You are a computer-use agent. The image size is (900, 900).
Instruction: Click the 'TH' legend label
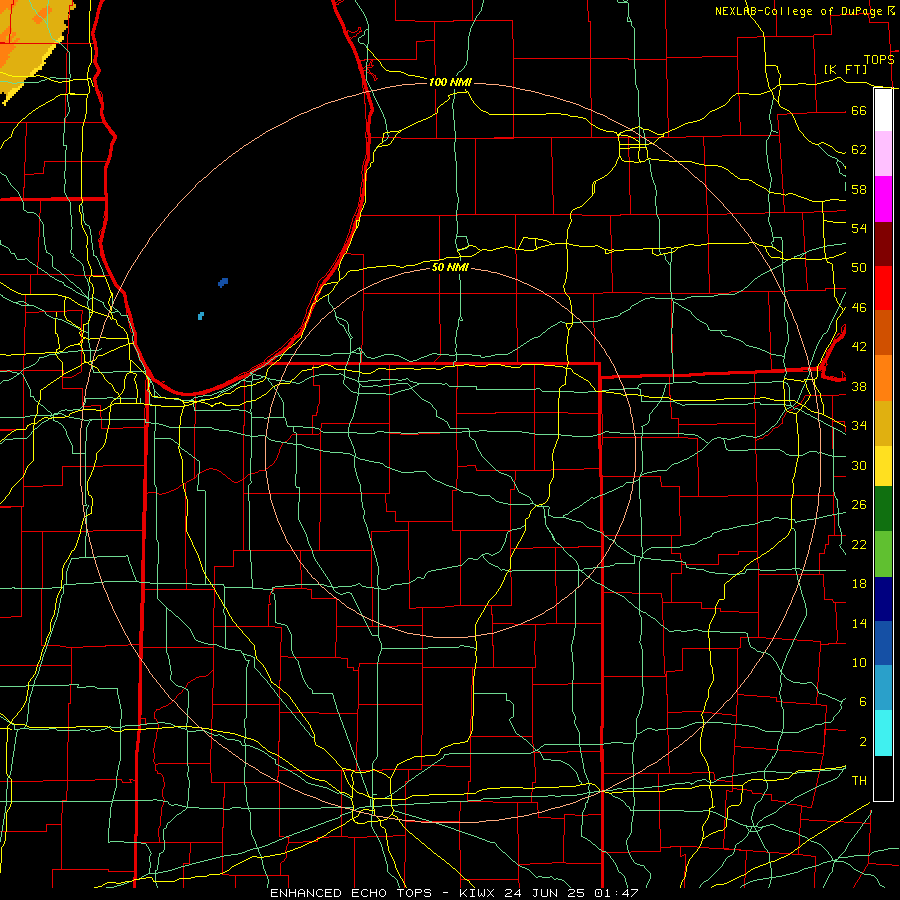tap(859, 780)
